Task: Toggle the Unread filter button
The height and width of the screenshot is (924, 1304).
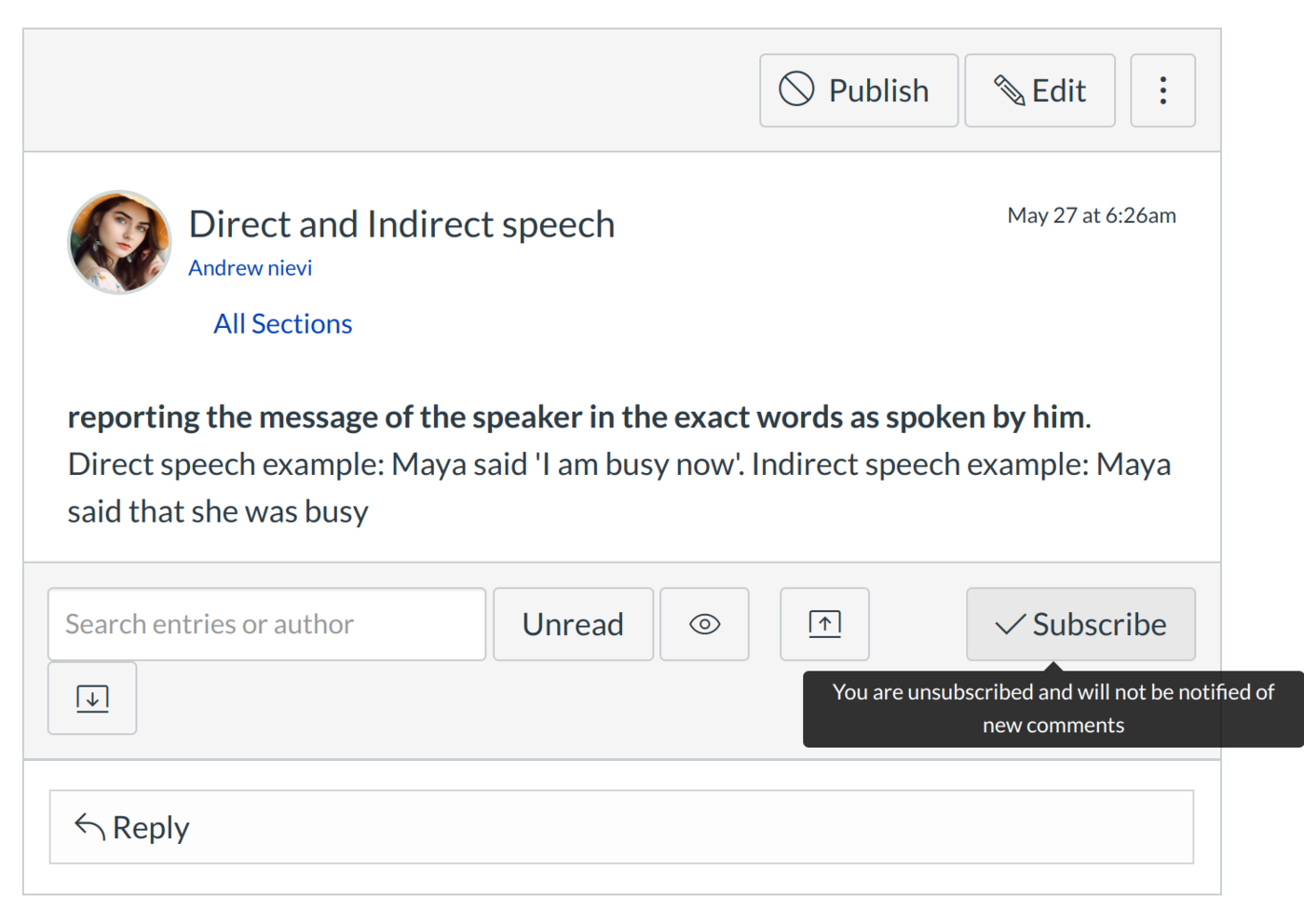Action: tap(573, 624)
